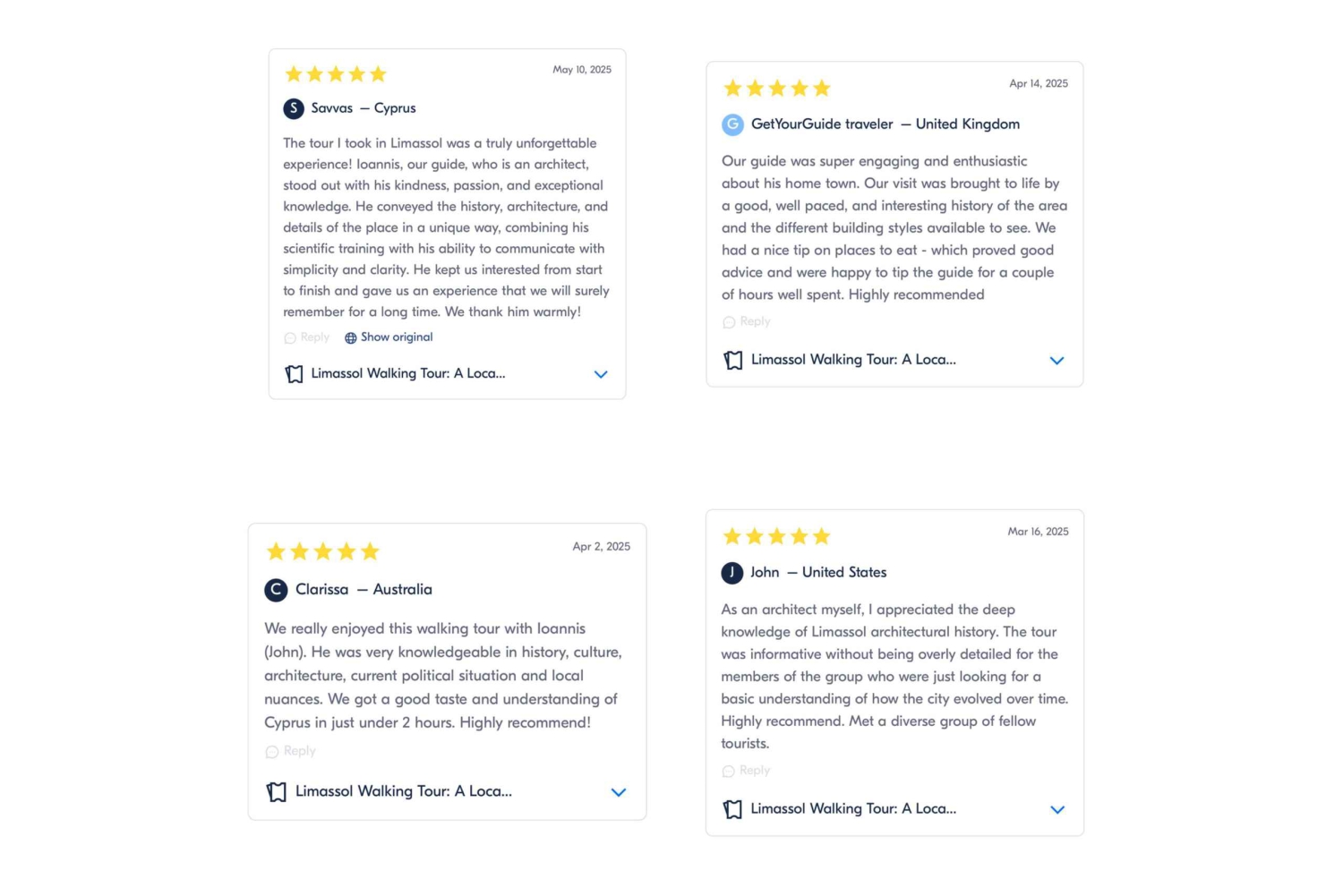Reply to John's review
Screen dimensions: 1343x896
pyautogui.click(x=747, y=771)
